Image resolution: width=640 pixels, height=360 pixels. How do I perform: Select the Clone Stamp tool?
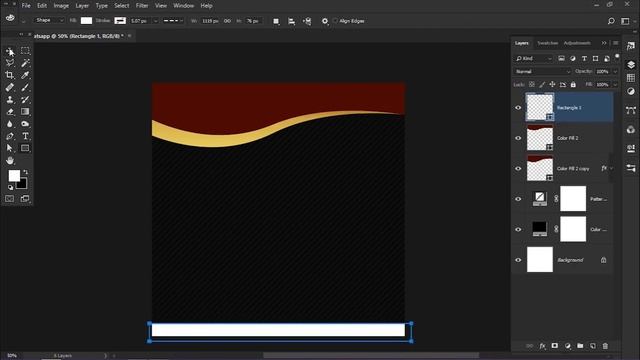pyautogui.click(x=10, y=100)
